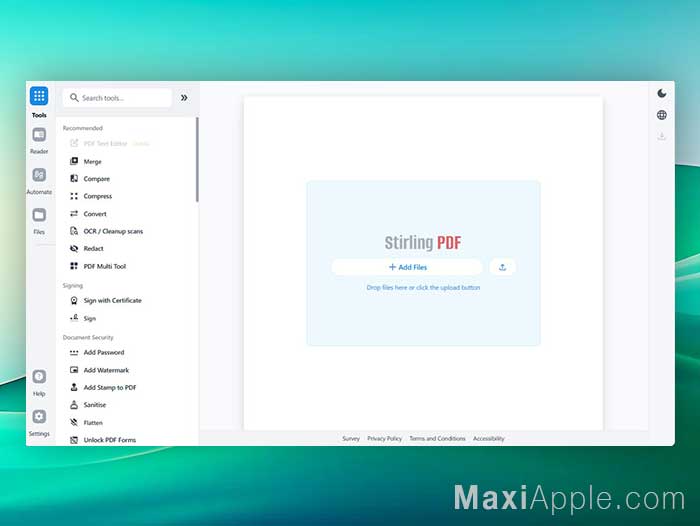Click the Sign with Certificate icon
Viewport: 700px width, 526px height.
74,301
